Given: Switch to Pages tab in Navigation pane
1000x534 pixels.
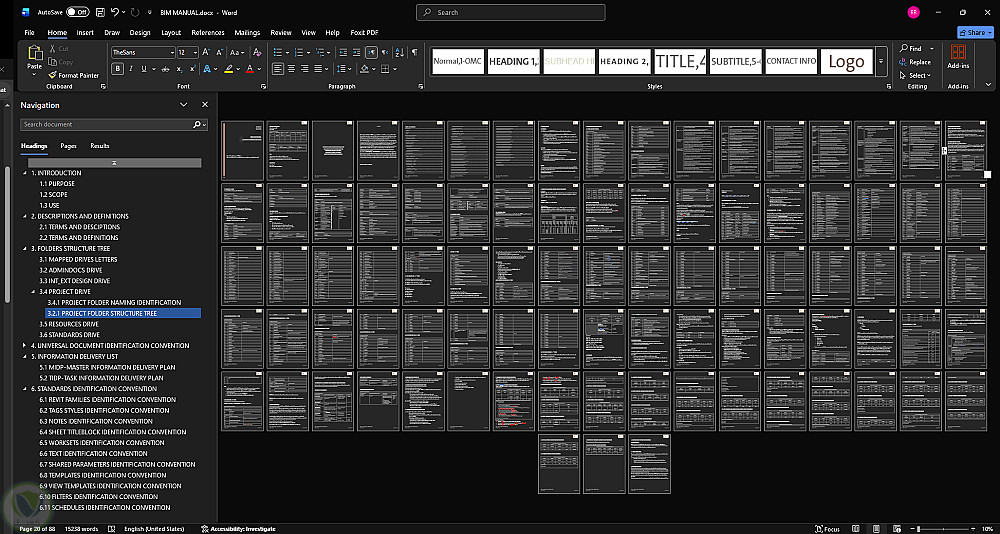Looking at the screenshot, I should 68,146.
